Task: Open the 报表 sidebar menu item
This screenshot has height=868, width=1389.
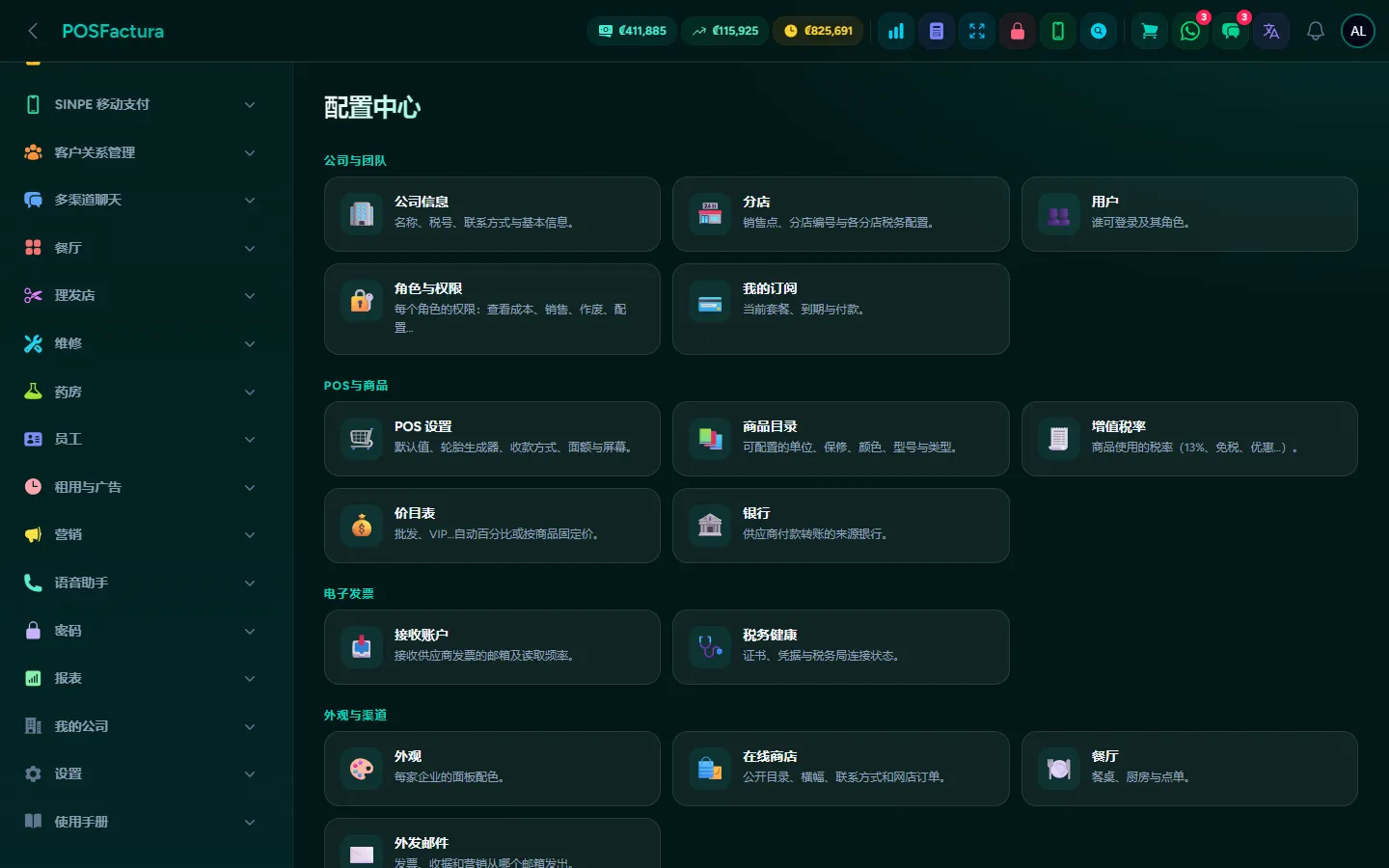Action: pyautogui.click(x=141, y=678)
